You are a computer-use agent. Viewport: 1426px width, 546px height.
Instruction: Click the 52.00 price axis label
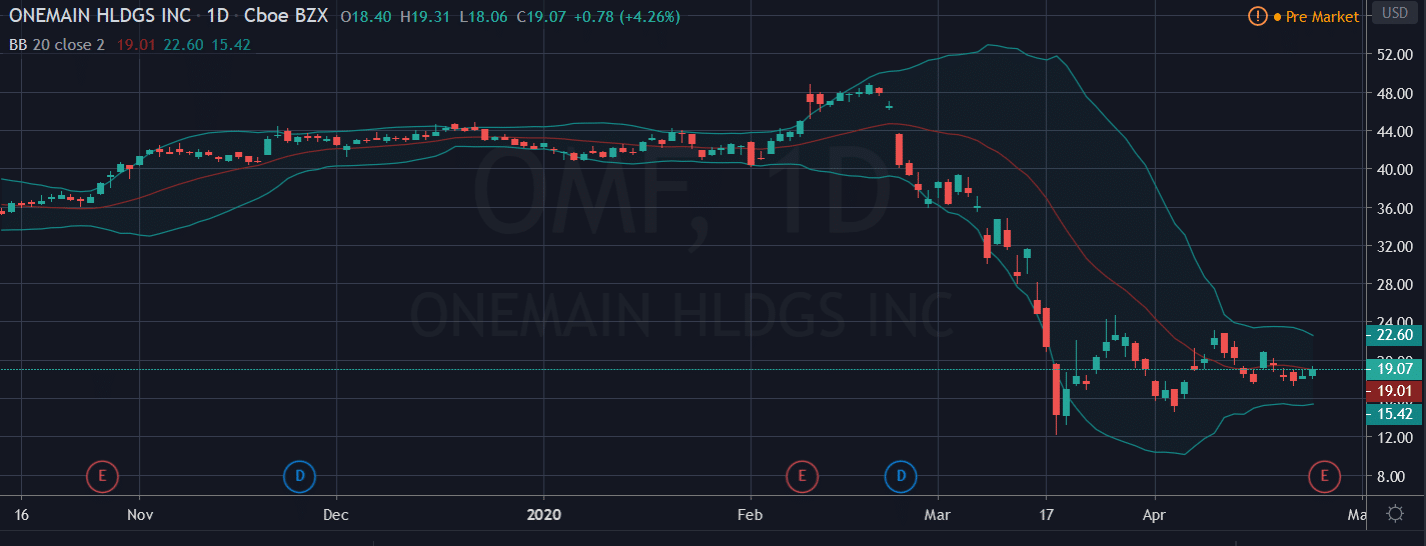(1393, 55)
